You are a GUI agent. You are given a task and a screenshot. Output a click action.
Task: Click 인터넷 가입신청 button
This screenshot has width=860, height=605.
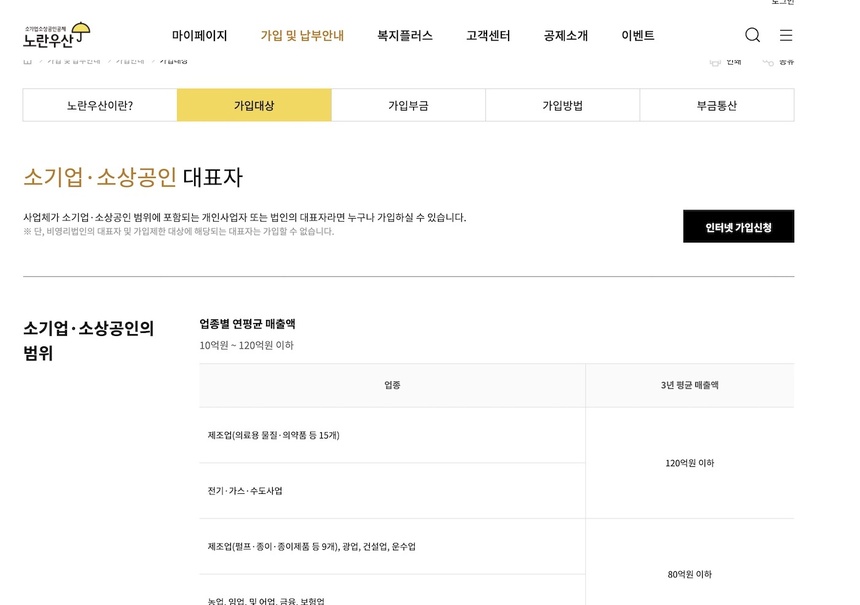[738, 226]
